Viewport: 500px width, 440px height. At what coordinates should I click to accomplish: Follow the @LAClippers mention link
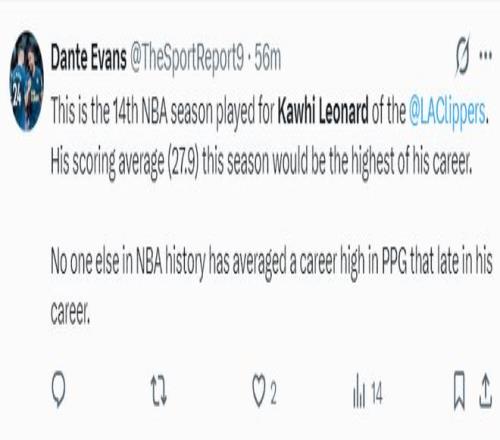tap(448, 112)
